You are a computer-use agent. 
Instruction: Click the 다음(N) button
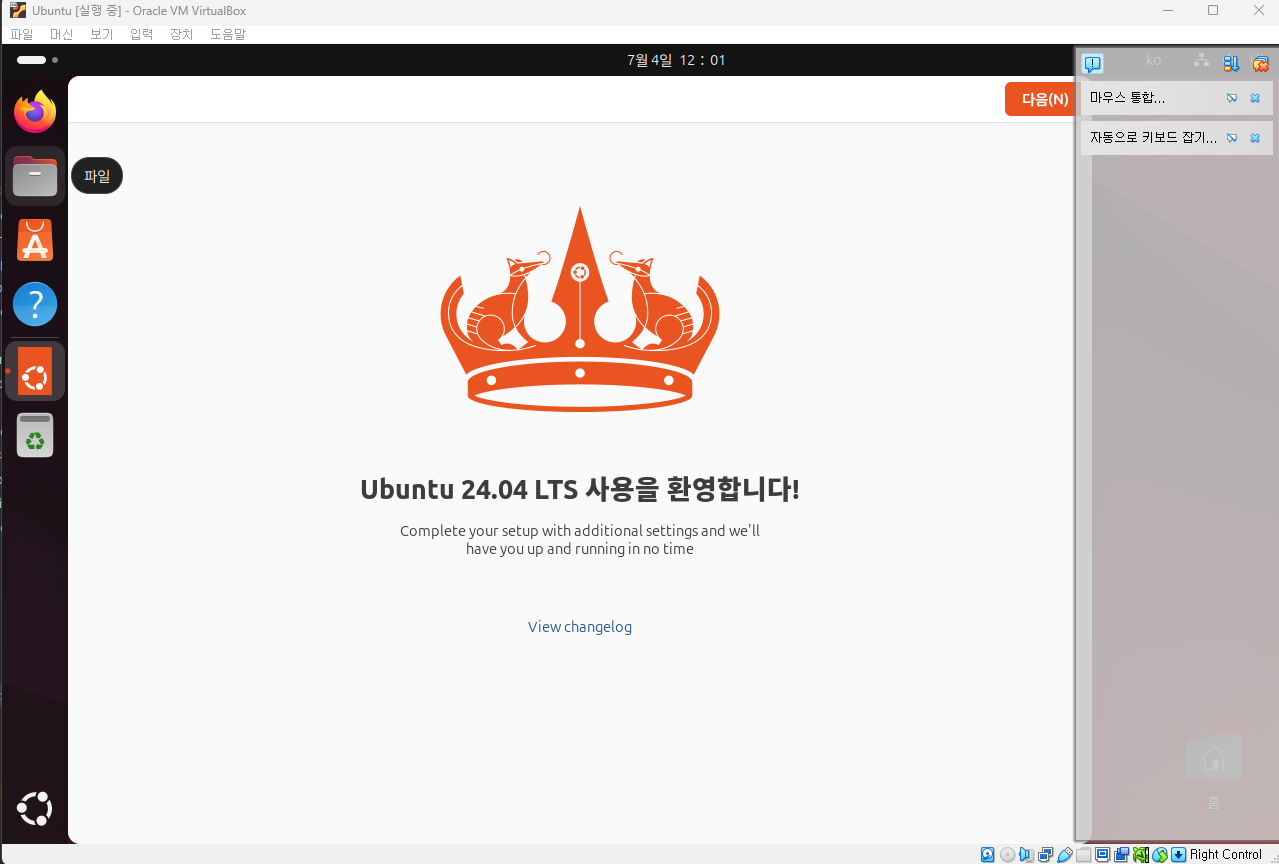[1041, 99]
